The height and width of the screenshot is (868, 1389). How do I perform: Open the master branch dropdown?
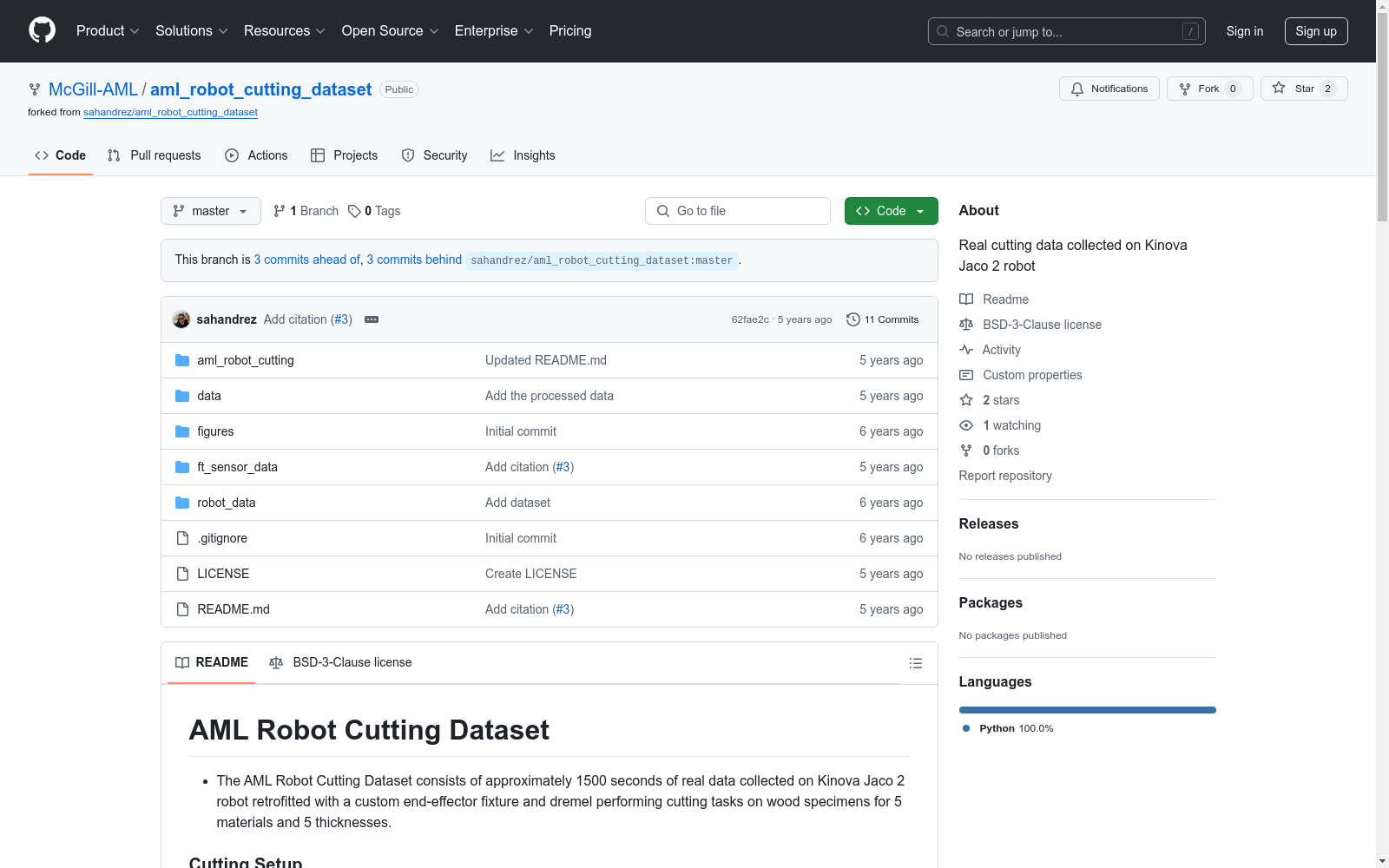point(211,211)
